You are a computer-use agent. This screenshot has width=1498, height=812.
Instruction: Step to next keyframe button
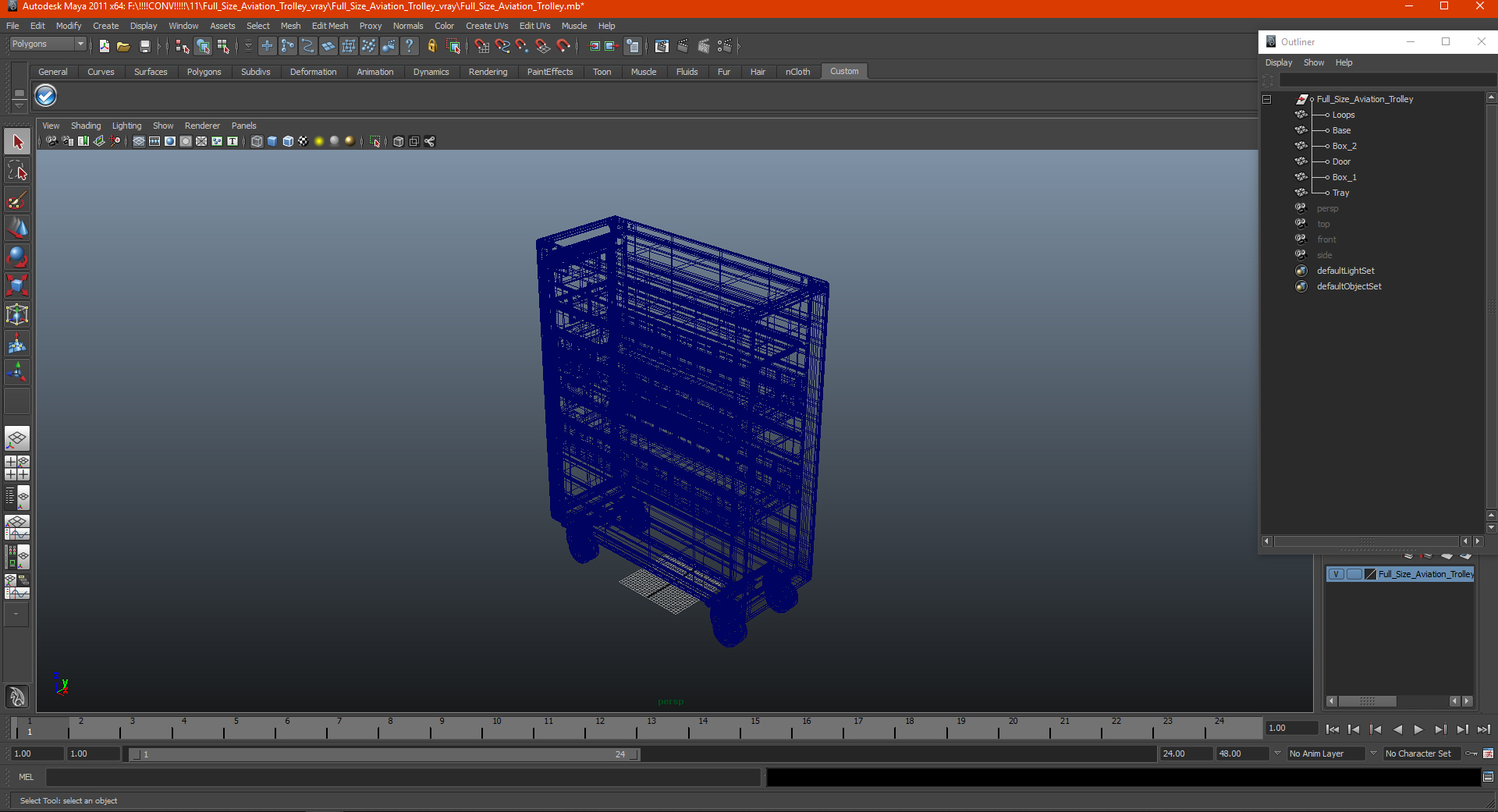(x=1440, y=729)
